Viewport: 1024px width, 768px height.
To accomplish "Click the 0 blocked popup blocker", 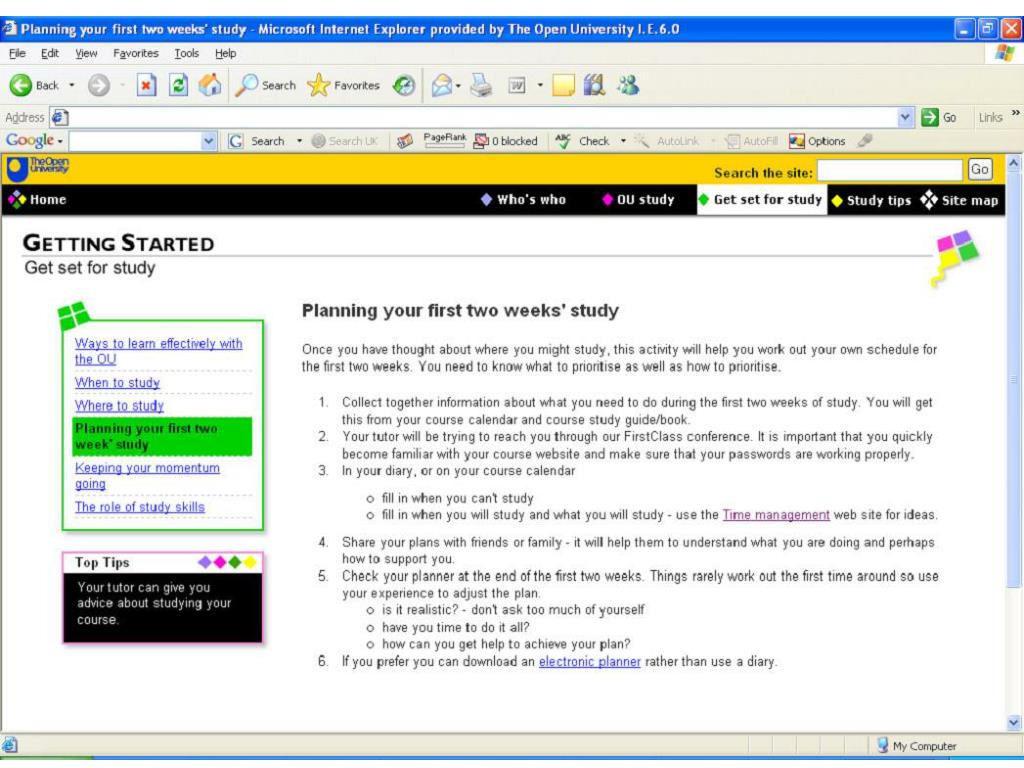I will pyautogui.click(x=506, y=141).
